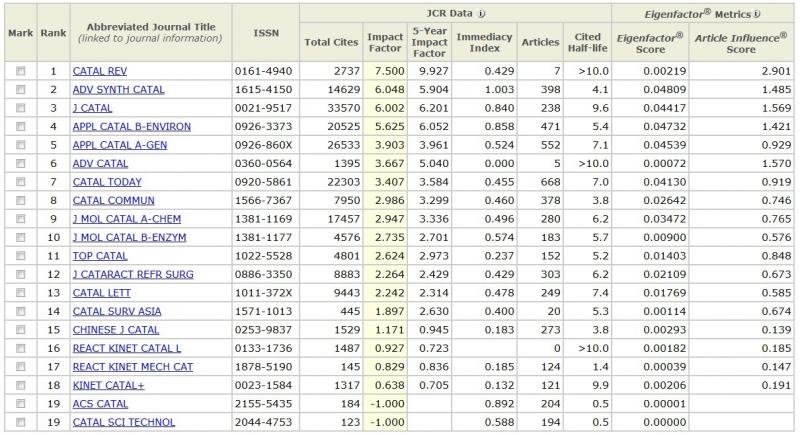
Task: Check the box next to TOP CATAL
Action: 21,256
